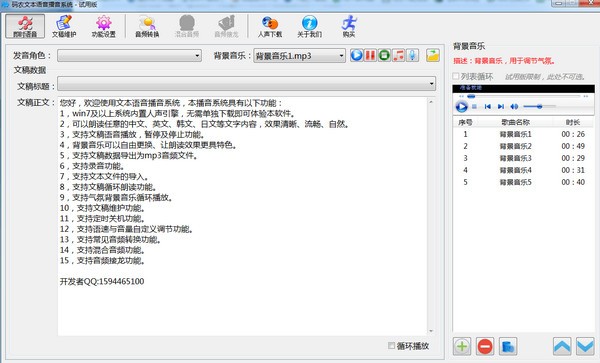Toggle the 循环播放 loop playback checkbox

click(x=391, y=346)
